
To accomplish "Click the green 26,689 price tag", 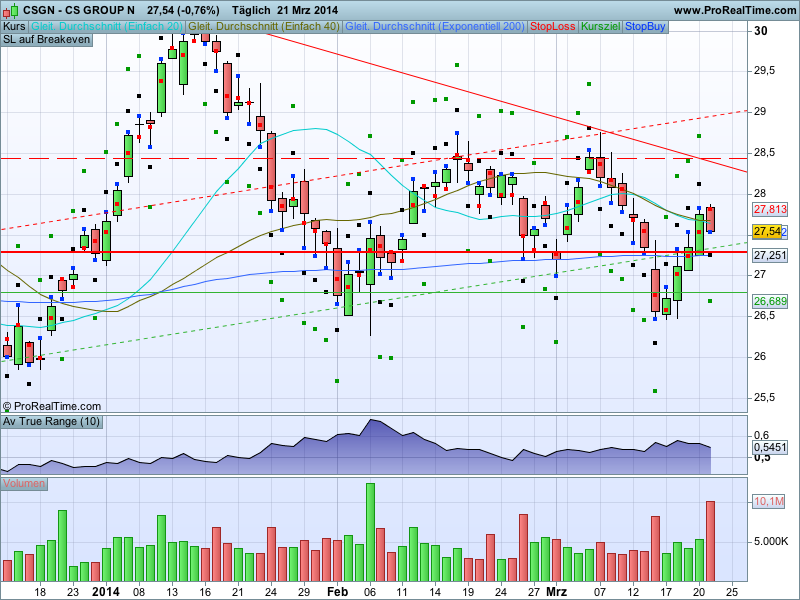I will click(770, 302).
